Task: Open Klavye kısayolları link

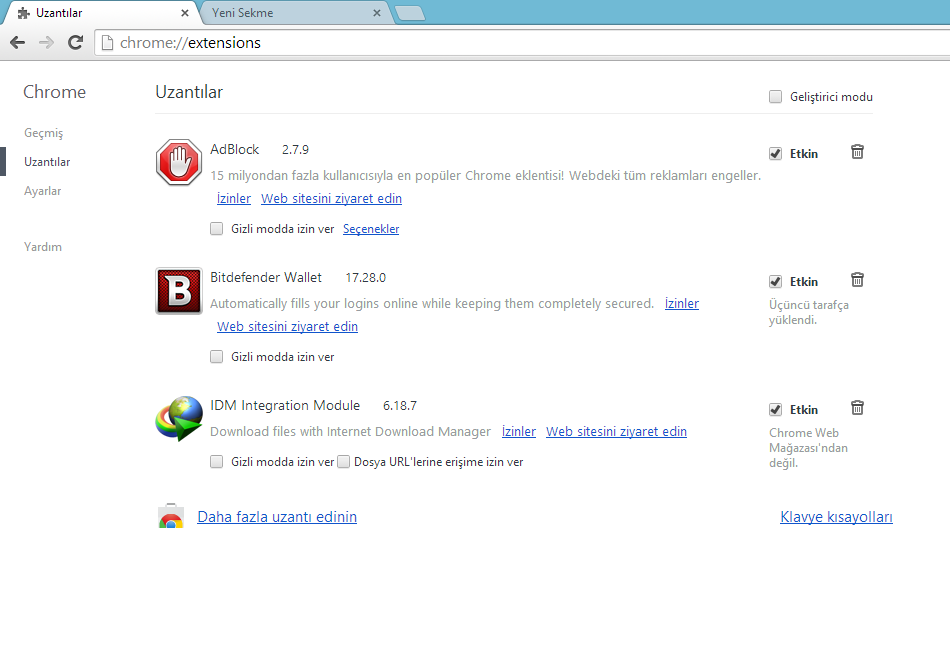Action: coord(836,516)
